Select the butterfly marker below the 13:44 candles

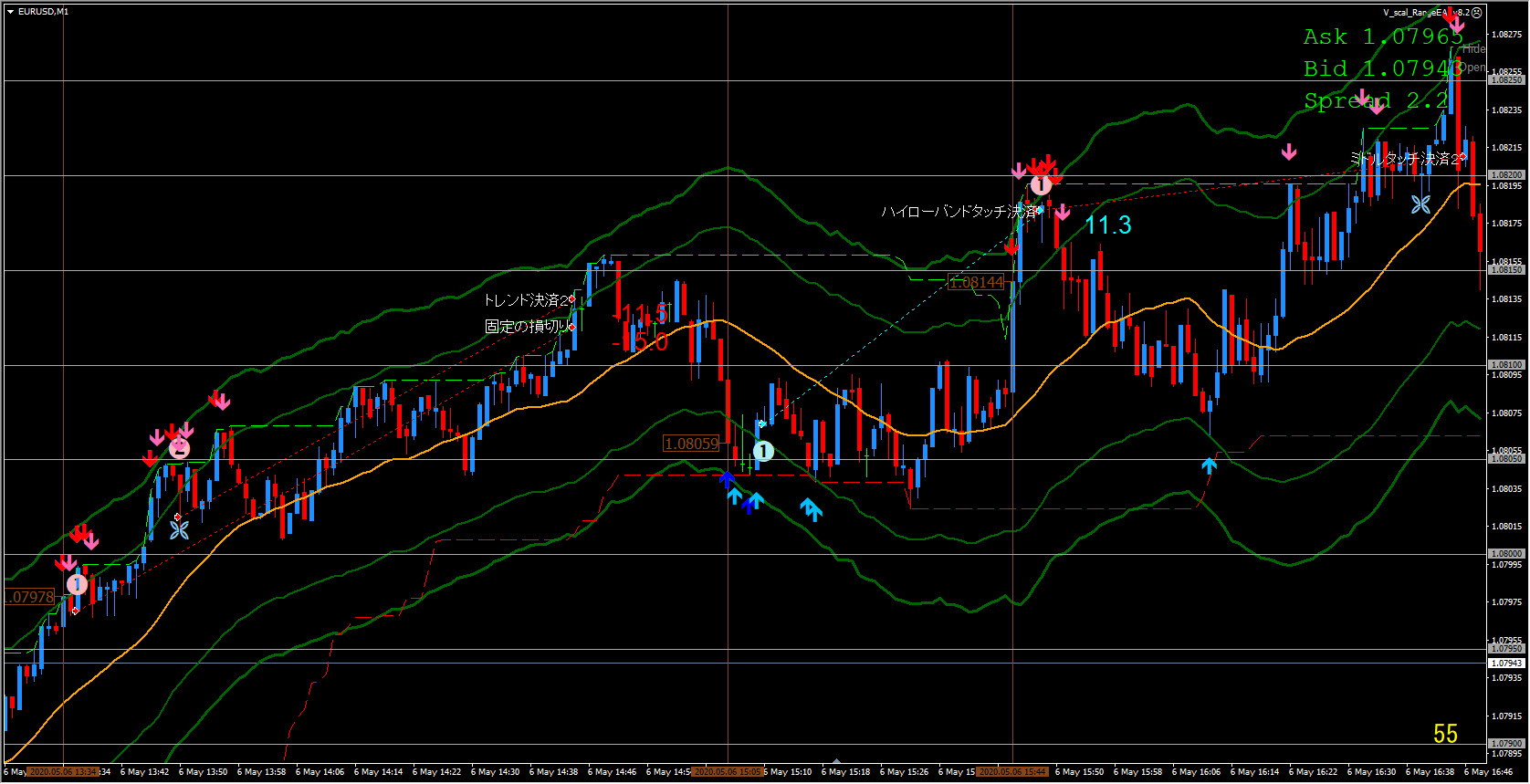[179, 528]
